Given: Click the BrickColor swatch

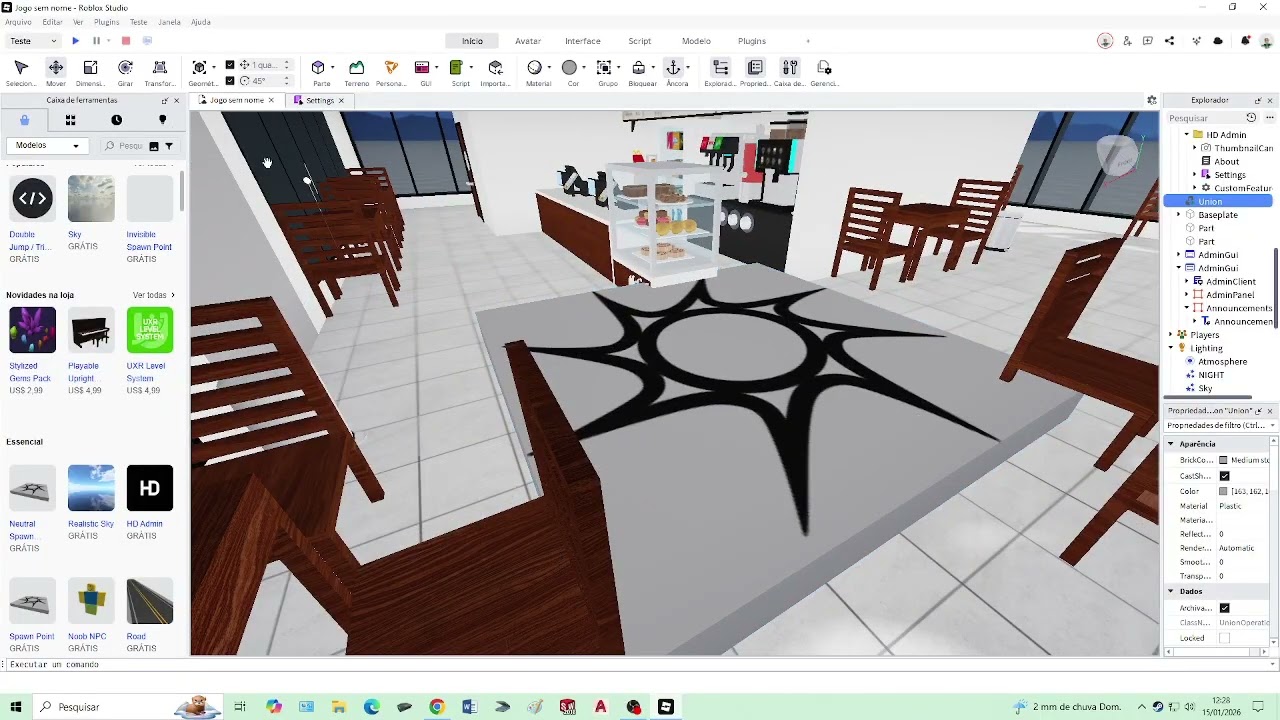Looking at the screenshot, I should pyautogui.click(x=1223, y=460).
